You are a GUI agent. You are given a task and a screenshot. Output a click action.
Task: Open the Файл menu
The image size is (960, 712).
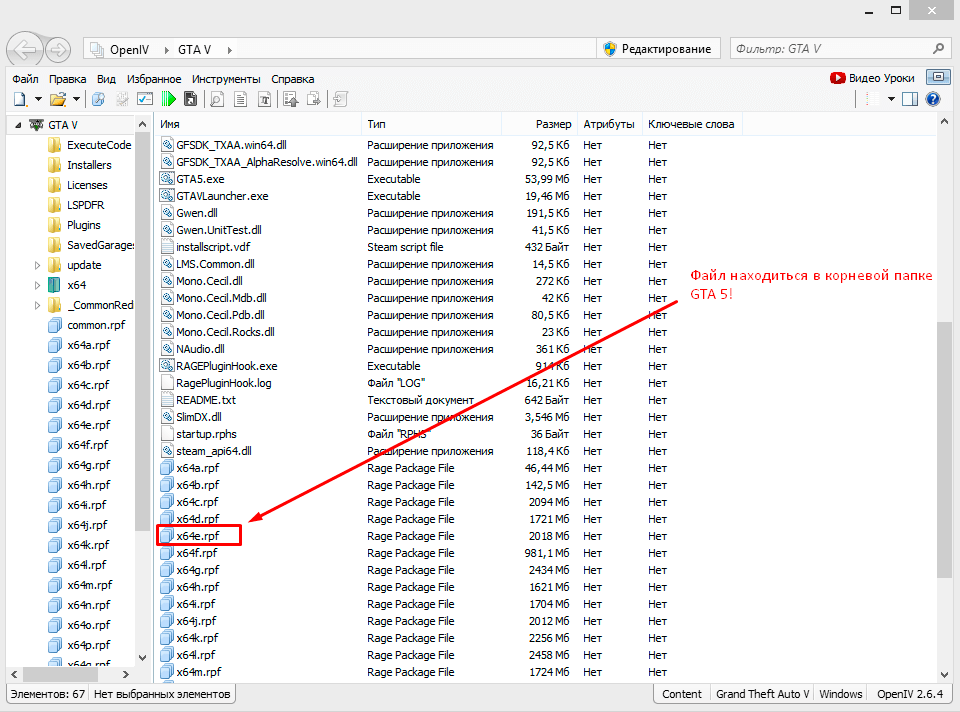click(x=25, y=79)
